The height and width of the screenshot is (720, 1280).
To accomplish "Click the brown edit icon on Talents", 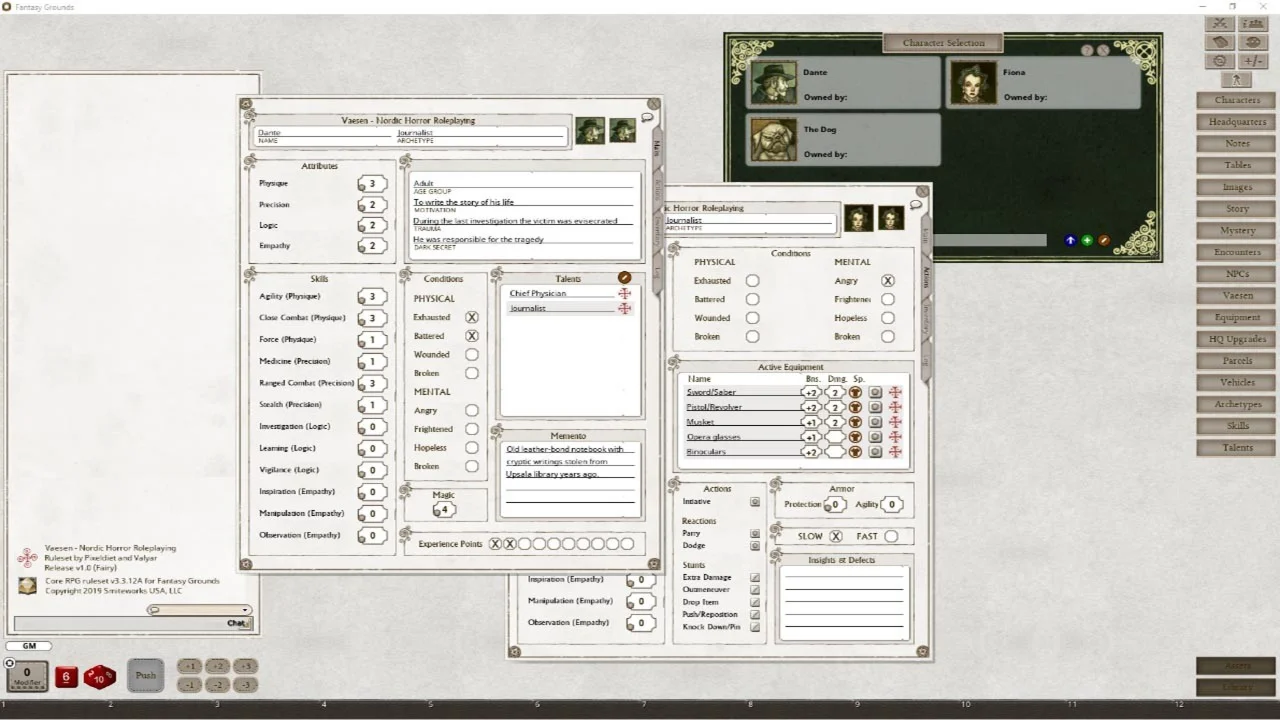I will coord(625,278).
